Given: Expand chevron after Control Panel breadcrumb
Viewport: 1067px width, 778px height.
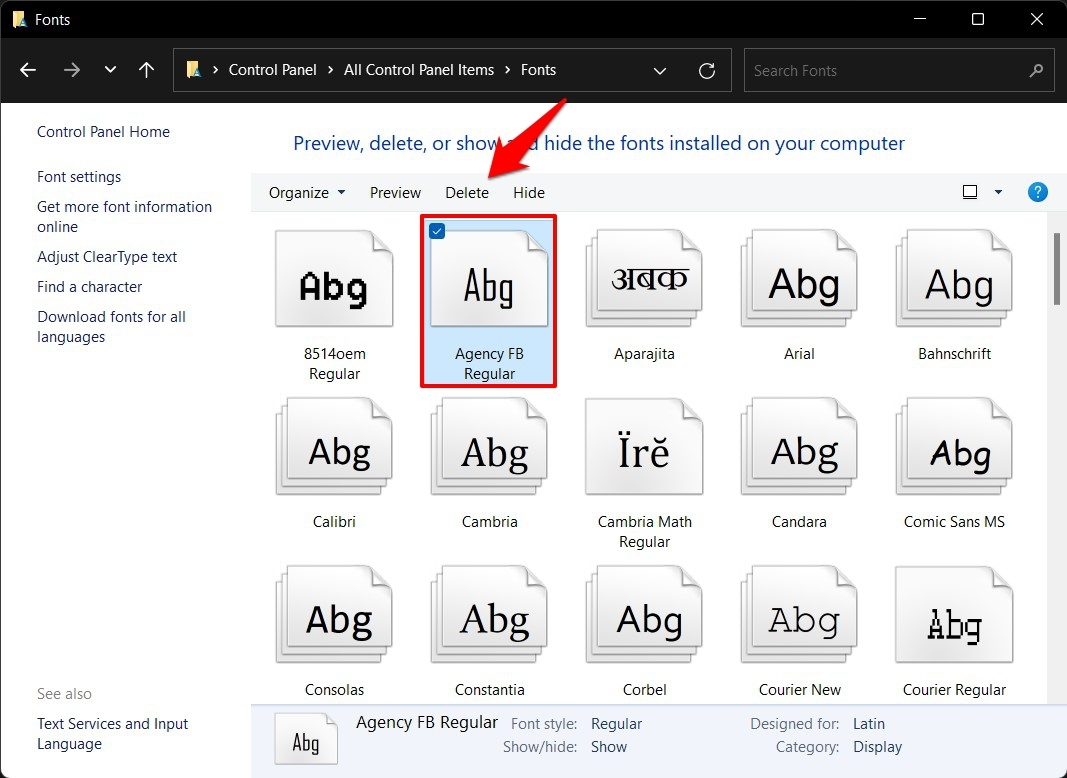Looking at the screenshot, I should point(330,70).
